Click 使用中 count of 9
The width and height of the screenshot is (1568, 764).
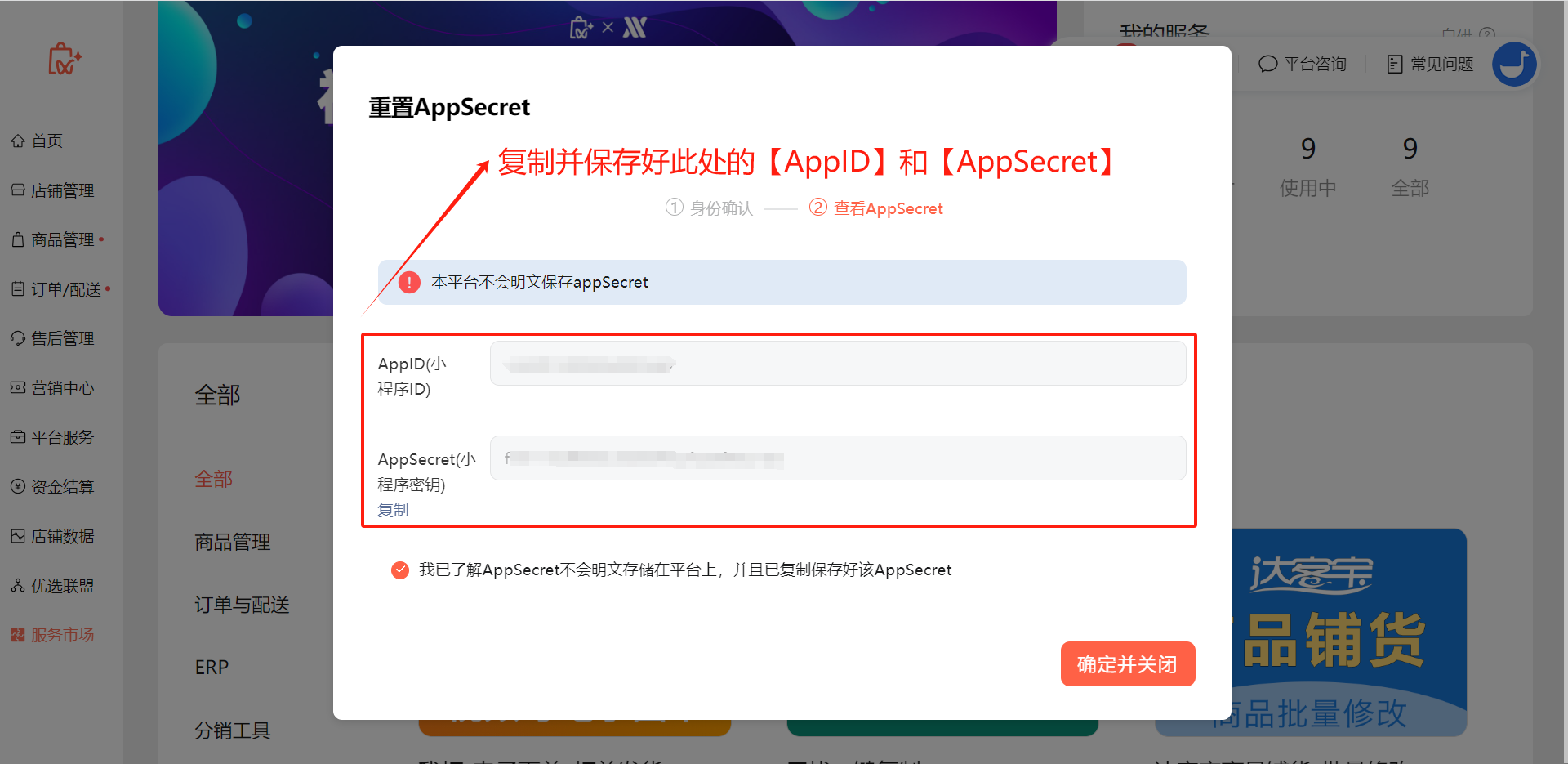coord(1308,149)
